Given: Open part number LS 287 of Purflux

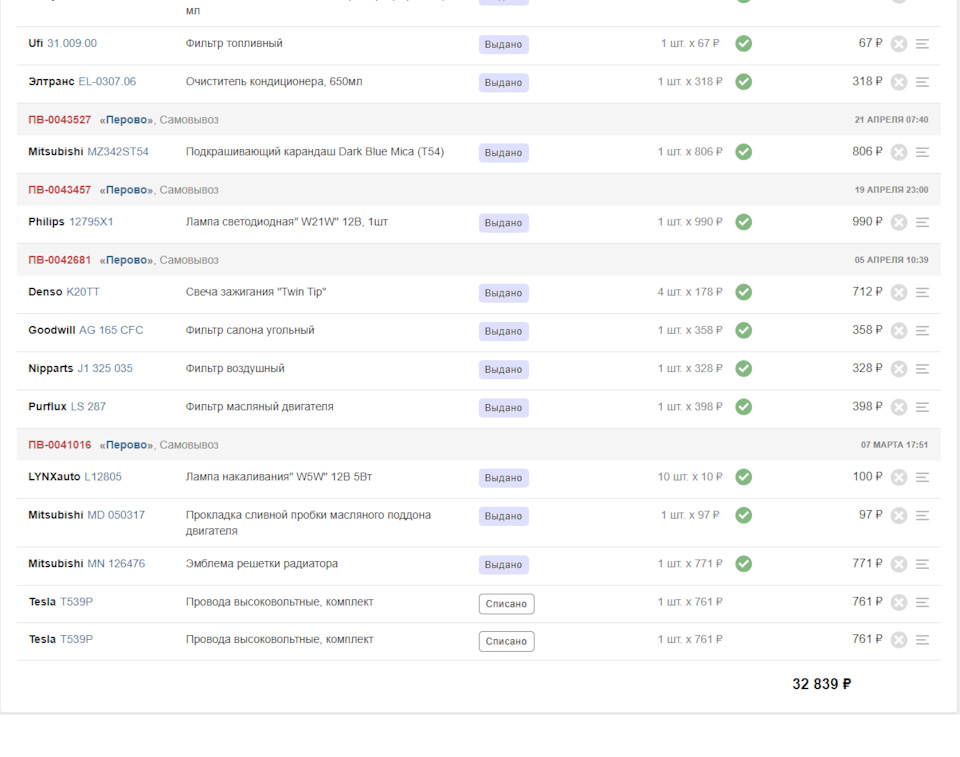Looking at the screenshot, I should click(88, 407).
